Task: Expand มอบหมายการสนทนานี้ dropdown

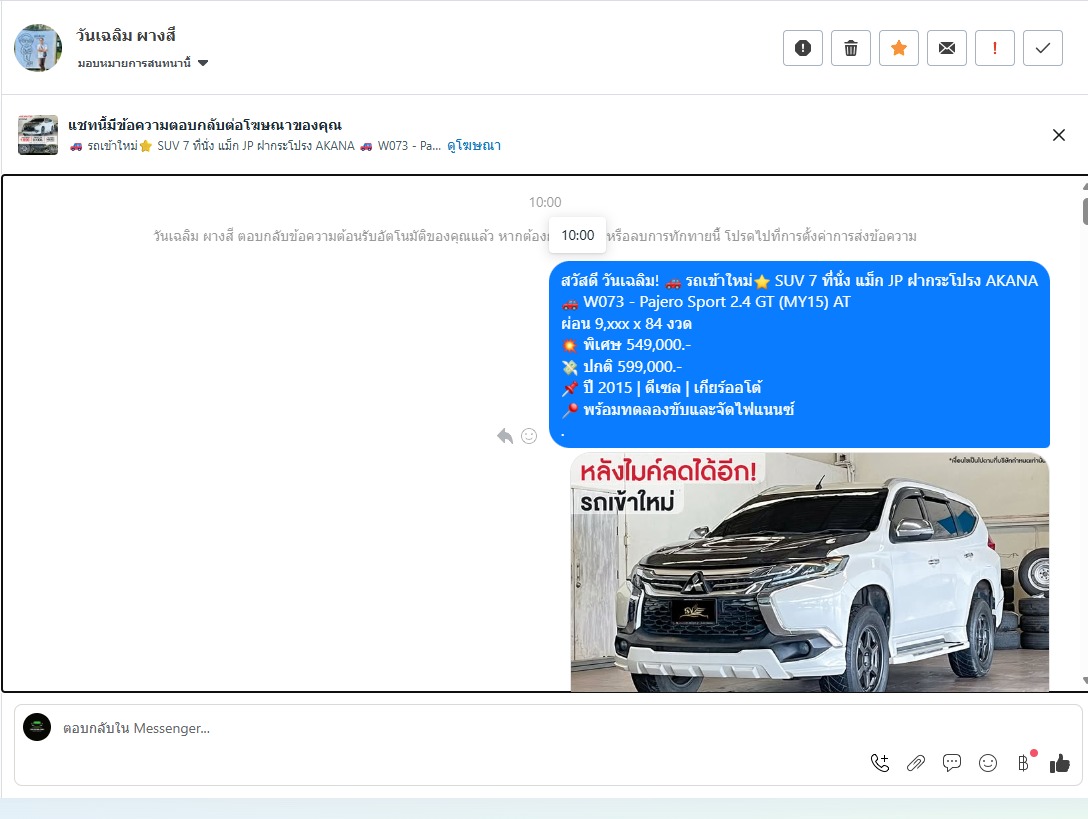Action: point(143,63)
